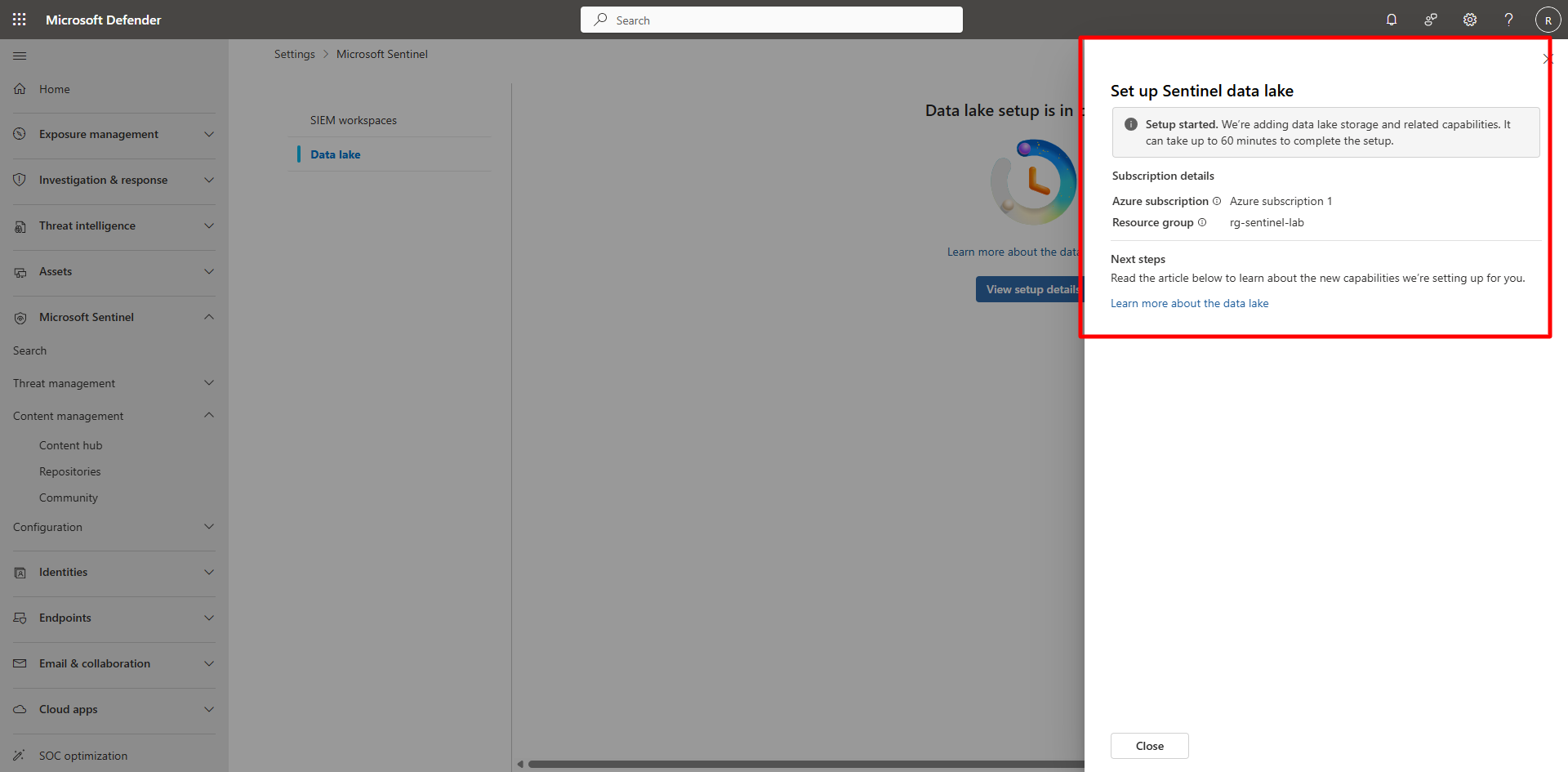Click the Azure subscription 1 value
1568x772 pixels.
(x=1281, y=201)
